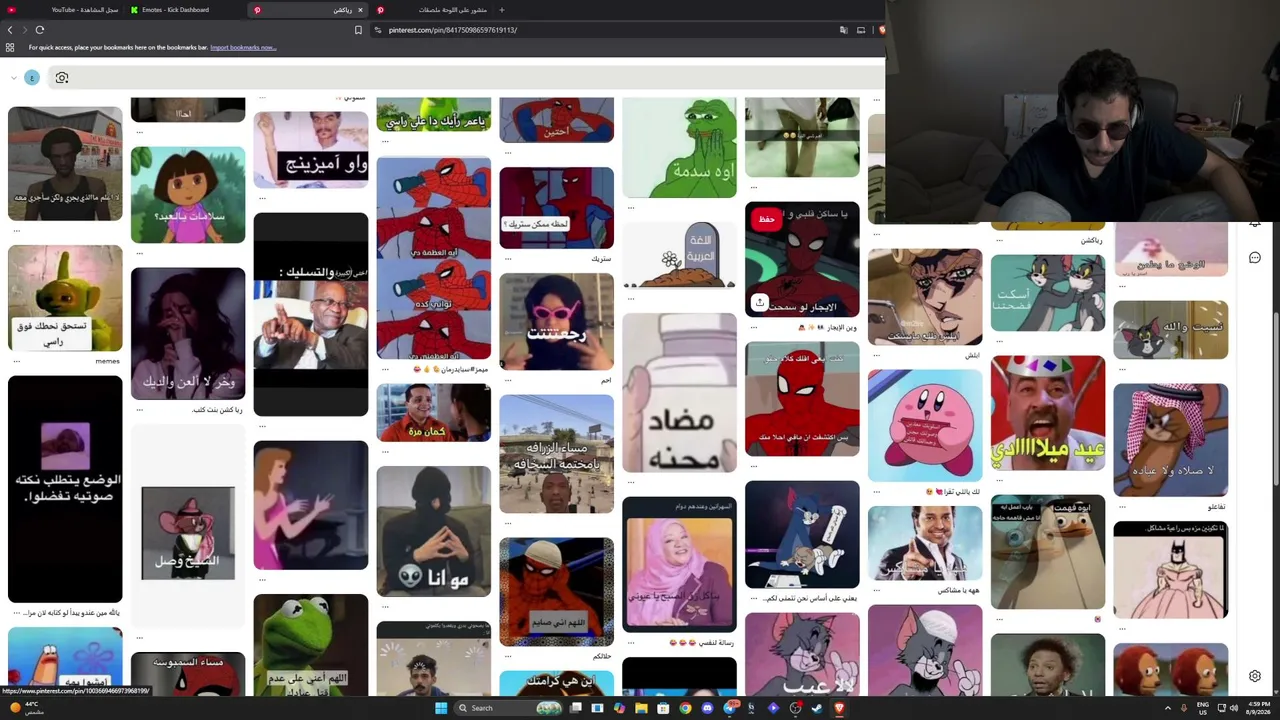Open the three-panel Spider-Man binoculars pin

click(434, 258)
